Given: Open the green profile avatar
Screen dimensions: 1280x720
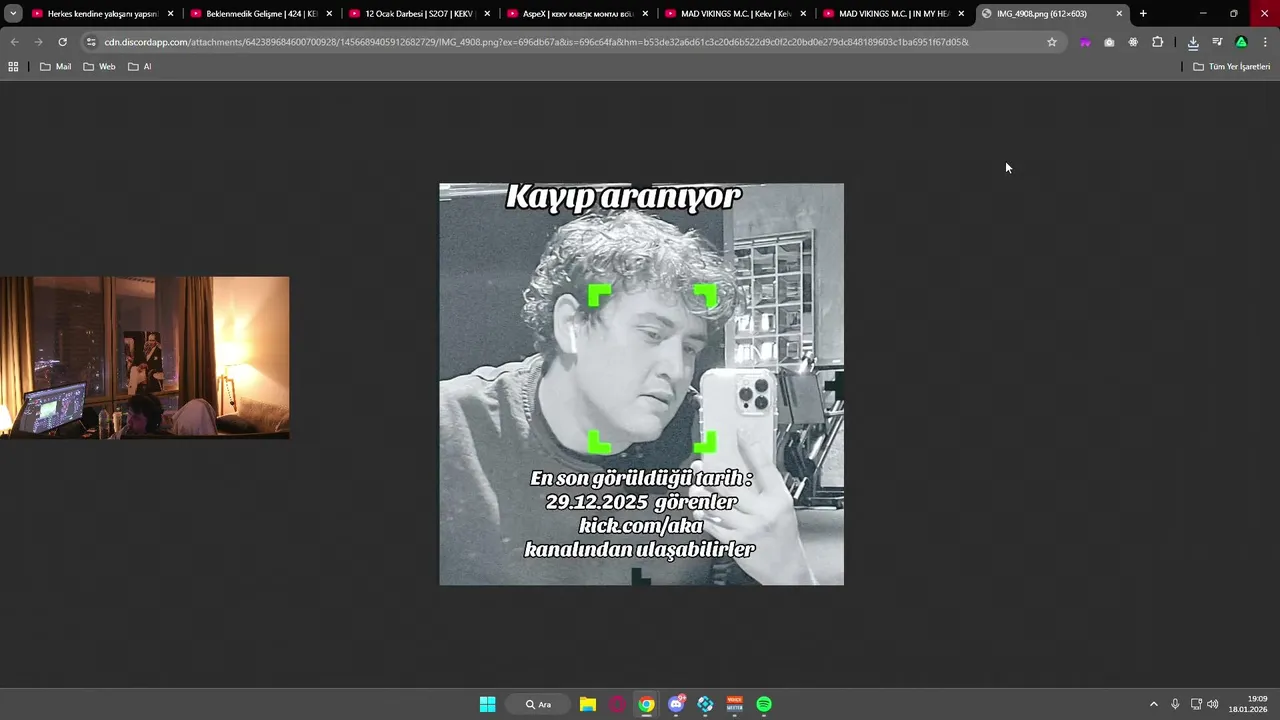Looking at the screenshot, I should pos(1241,42).
